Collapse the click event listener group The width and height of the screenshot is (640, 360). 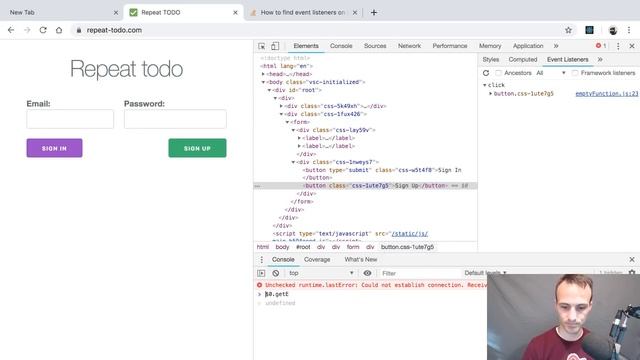484,85
